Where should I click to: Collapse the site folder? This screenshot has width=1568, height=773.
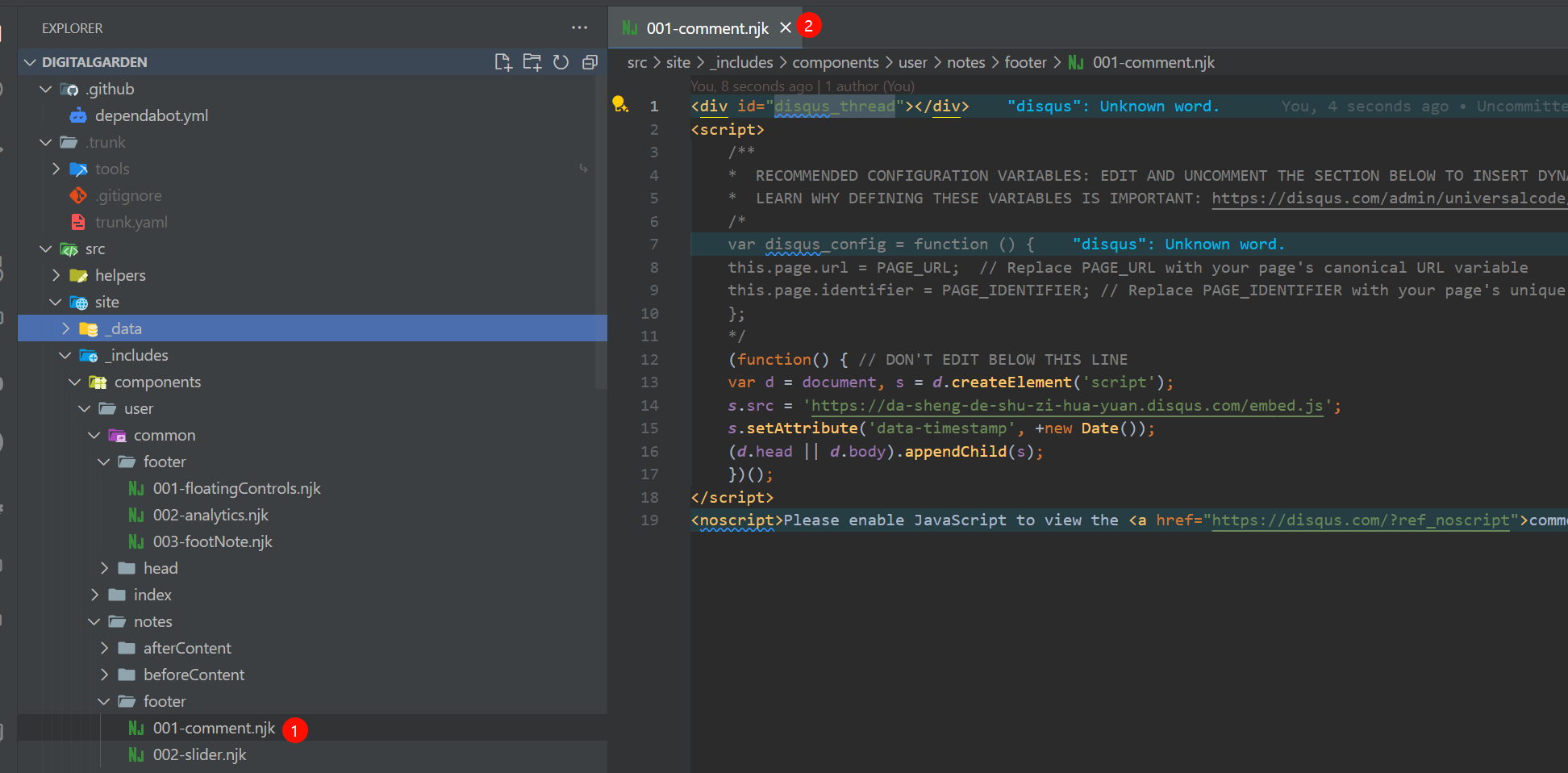coord(56,302)
